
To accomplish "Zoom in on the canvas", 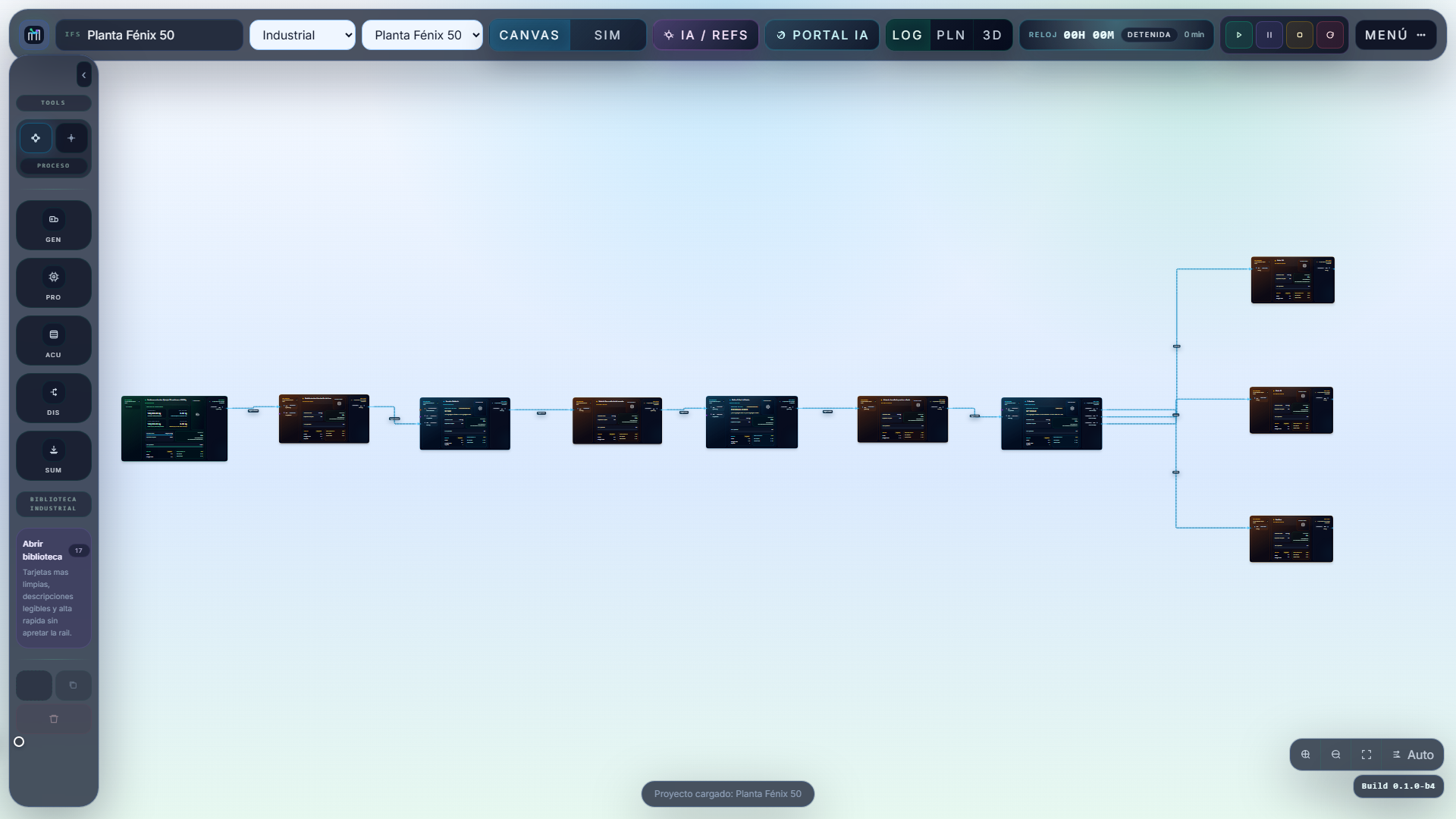I will [1306, 755].
